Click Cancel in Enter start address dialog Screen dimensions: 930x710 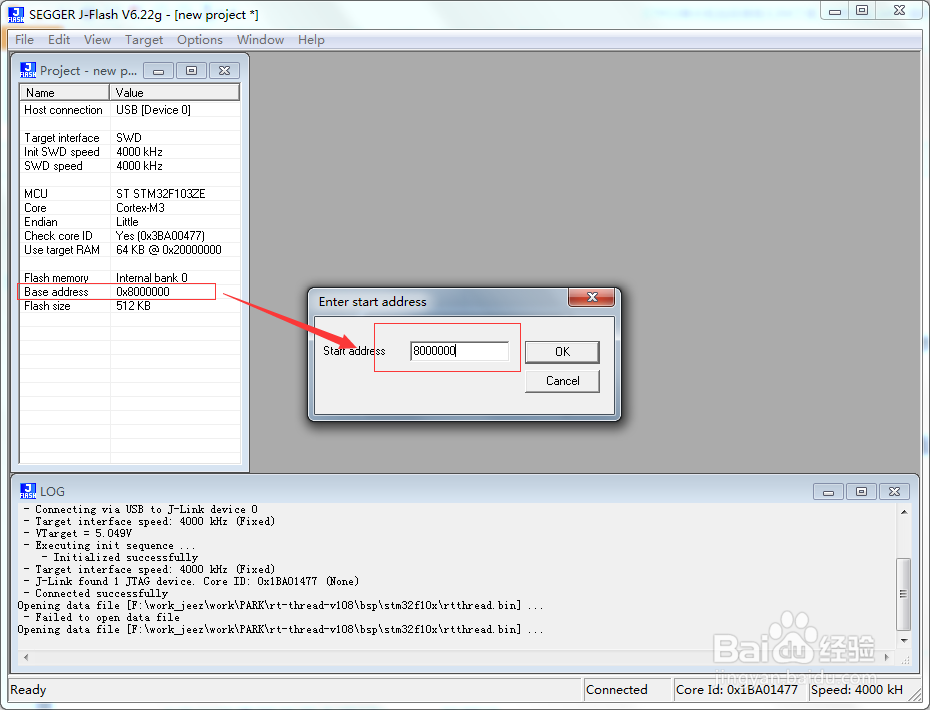point(562,381)
